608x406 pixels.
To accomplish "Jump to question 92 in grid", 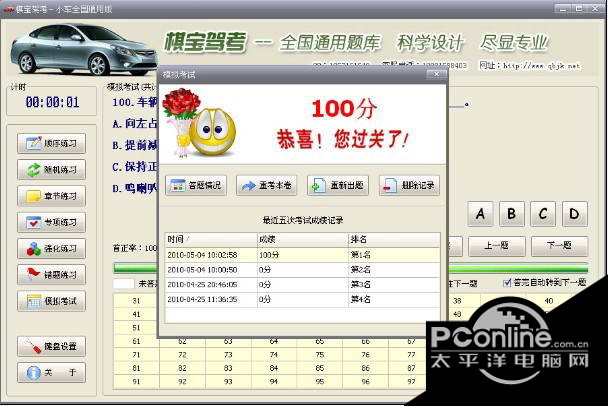I will point(182,382).
